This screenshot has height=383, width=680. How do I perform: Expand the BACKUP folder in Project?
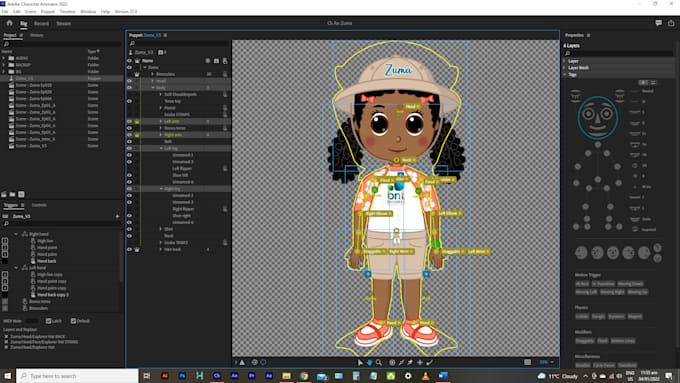4,65
